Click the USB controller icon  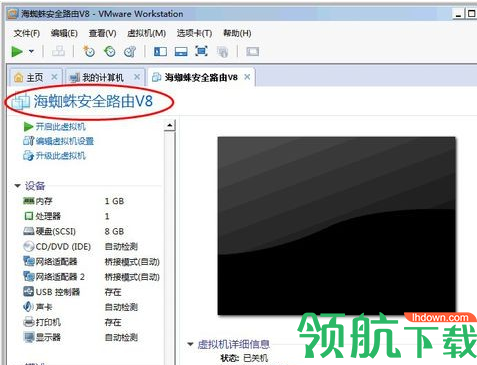click(x=29, y=292)
